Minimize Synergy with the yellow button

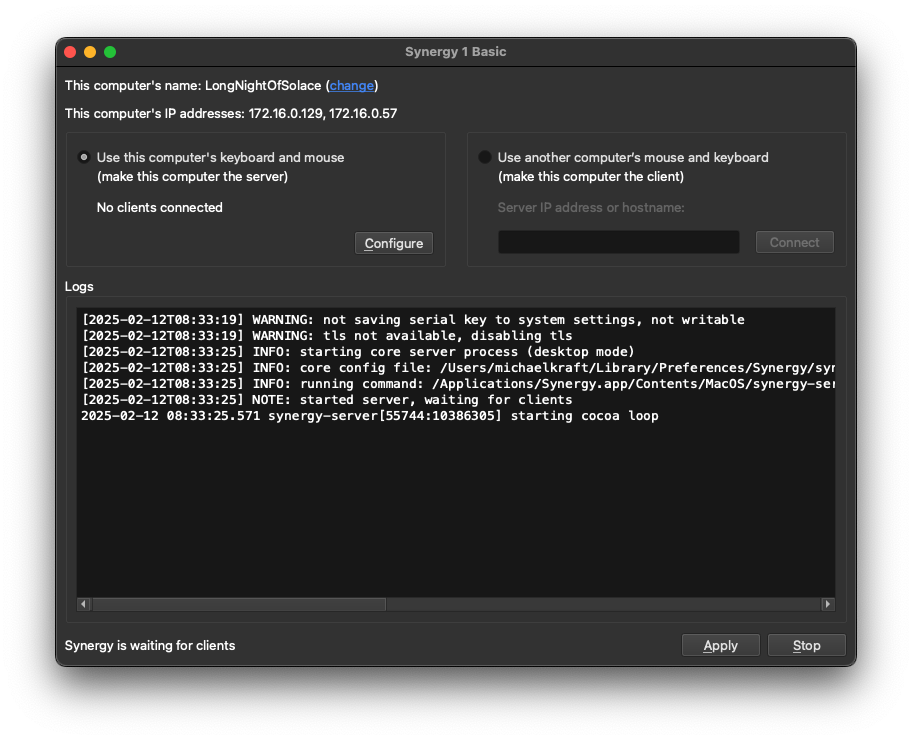tap(90, 52)
